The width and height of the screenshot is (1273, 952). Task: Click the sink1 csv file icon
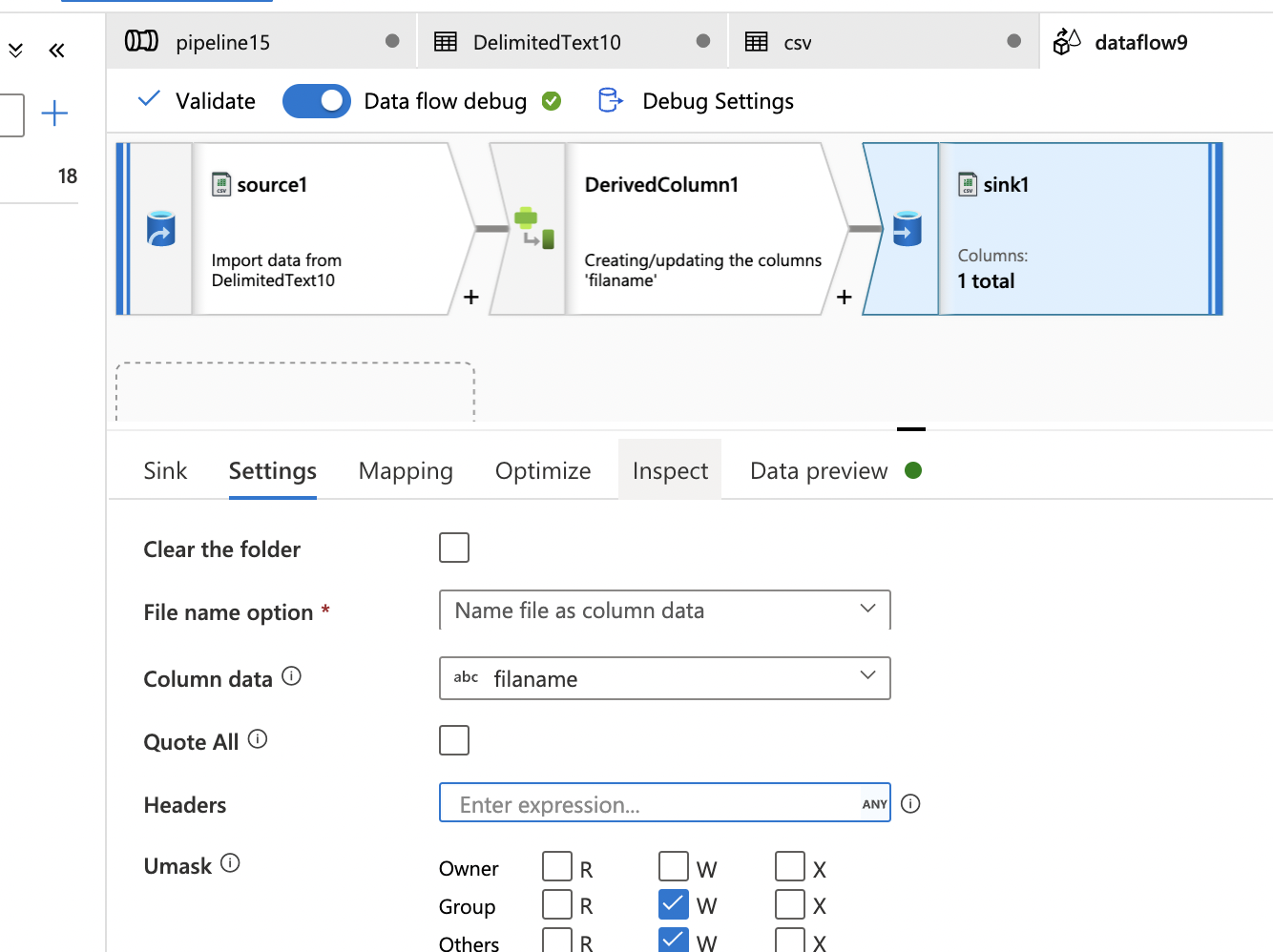point(968,184)
